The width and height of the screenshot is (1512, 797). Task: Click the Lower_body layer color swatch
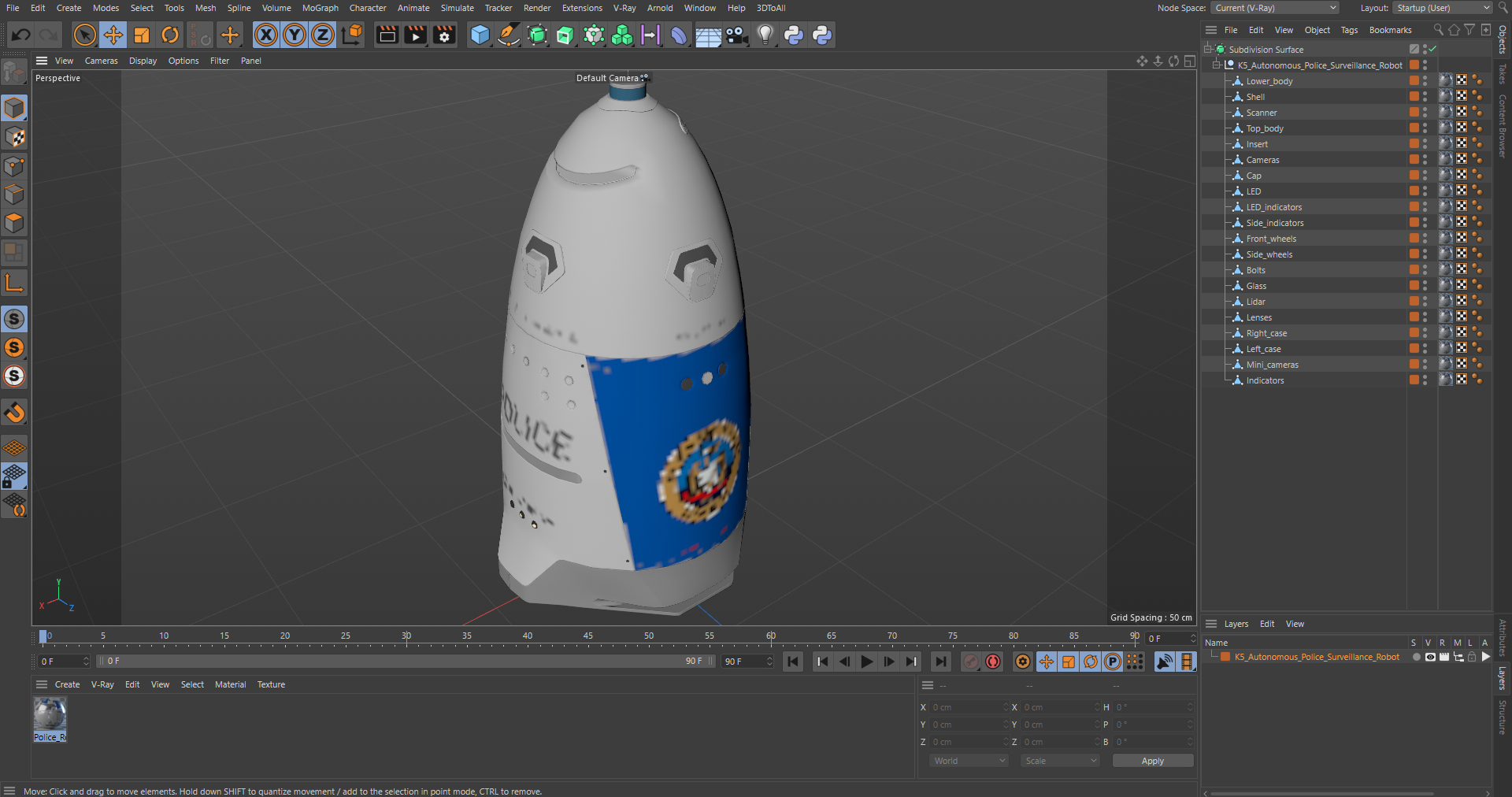[x=1414, y=81]
